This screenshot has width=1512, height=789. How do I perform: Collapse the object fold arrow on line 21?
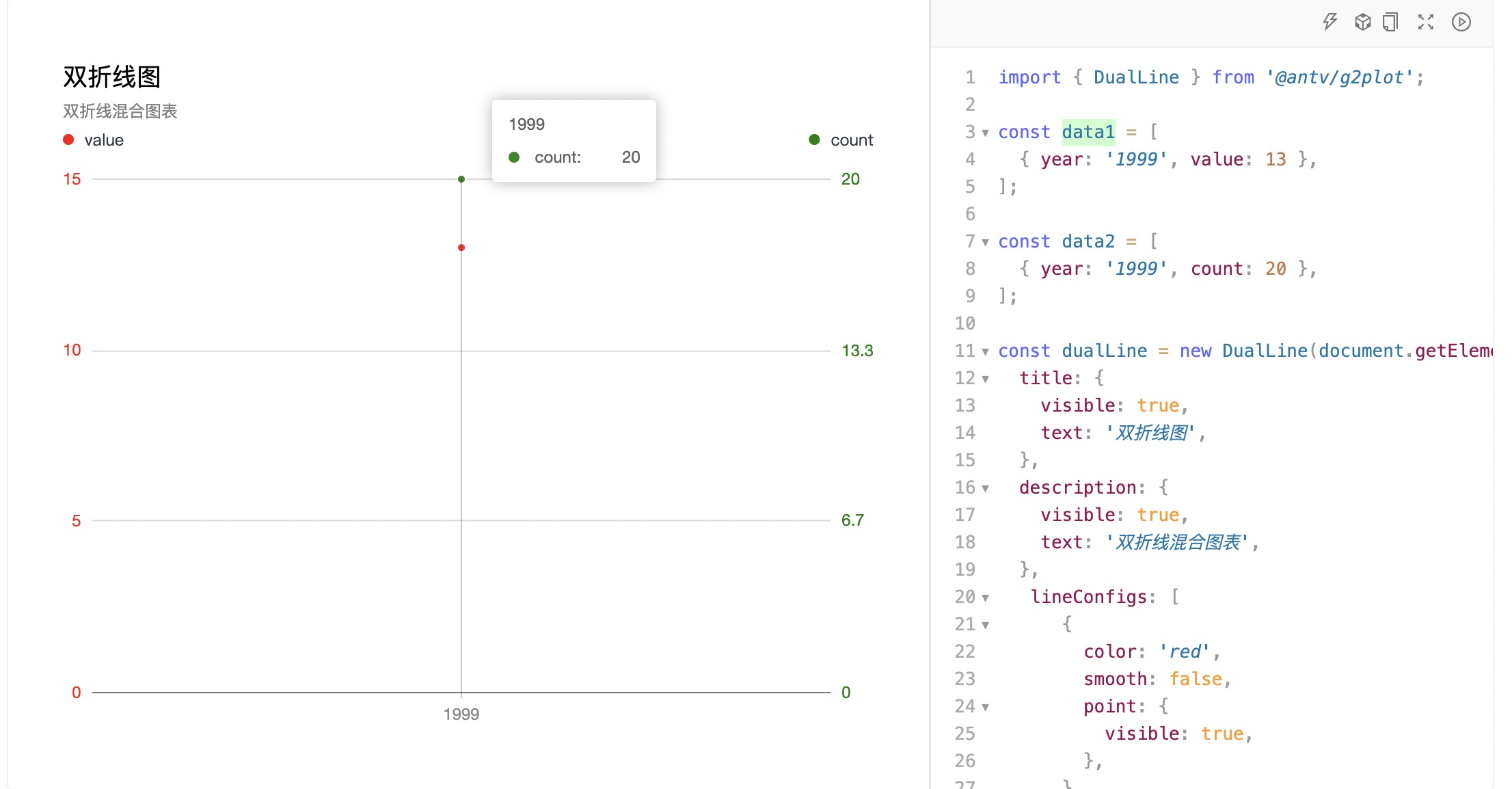986,625
